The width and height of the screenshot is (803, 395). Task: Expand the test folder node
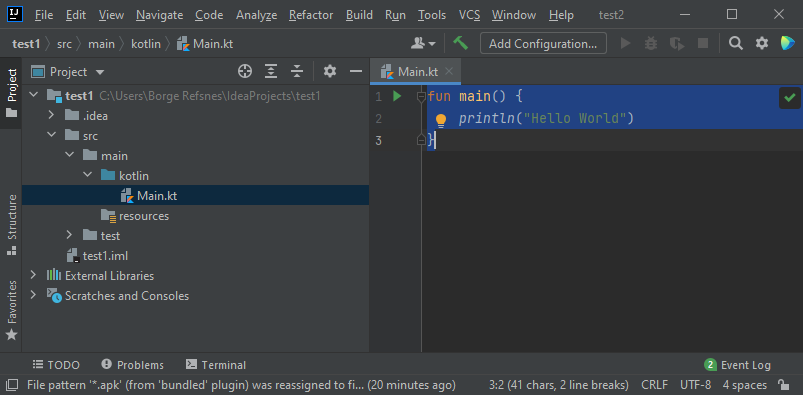pos(70,235)
